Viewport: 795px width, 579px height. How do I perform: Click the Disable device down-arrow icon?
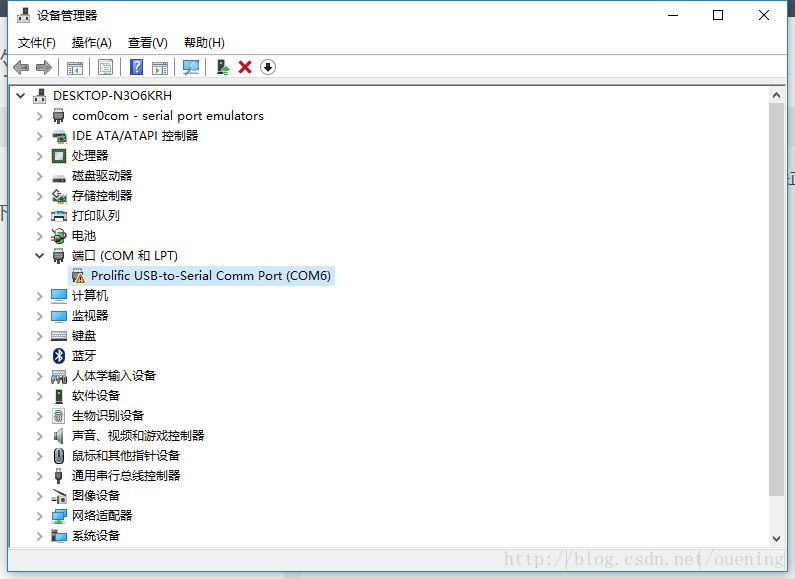(x=268, y=67)
